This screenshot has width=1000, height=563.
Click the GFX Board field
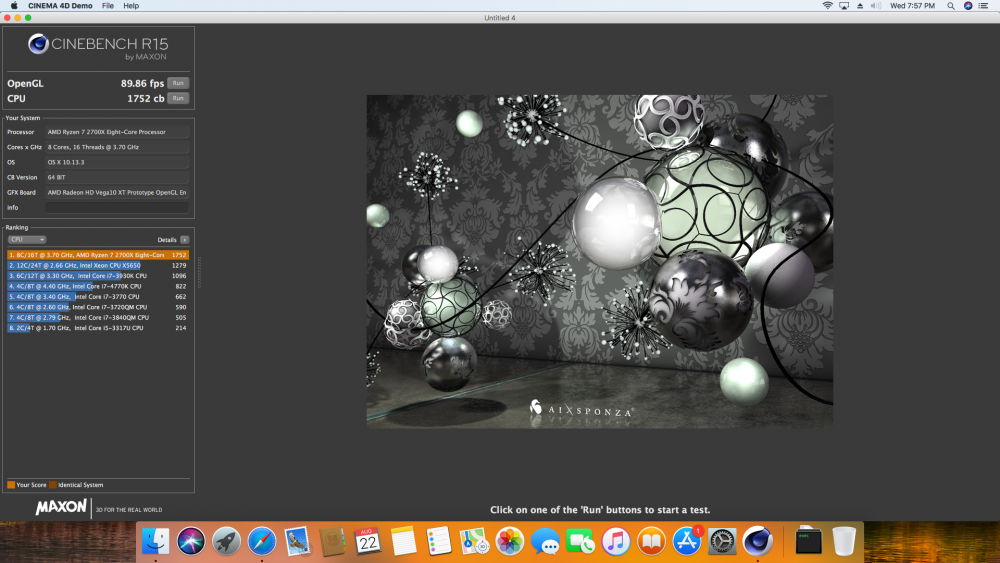pyautogui.click(x=117, y=193)
